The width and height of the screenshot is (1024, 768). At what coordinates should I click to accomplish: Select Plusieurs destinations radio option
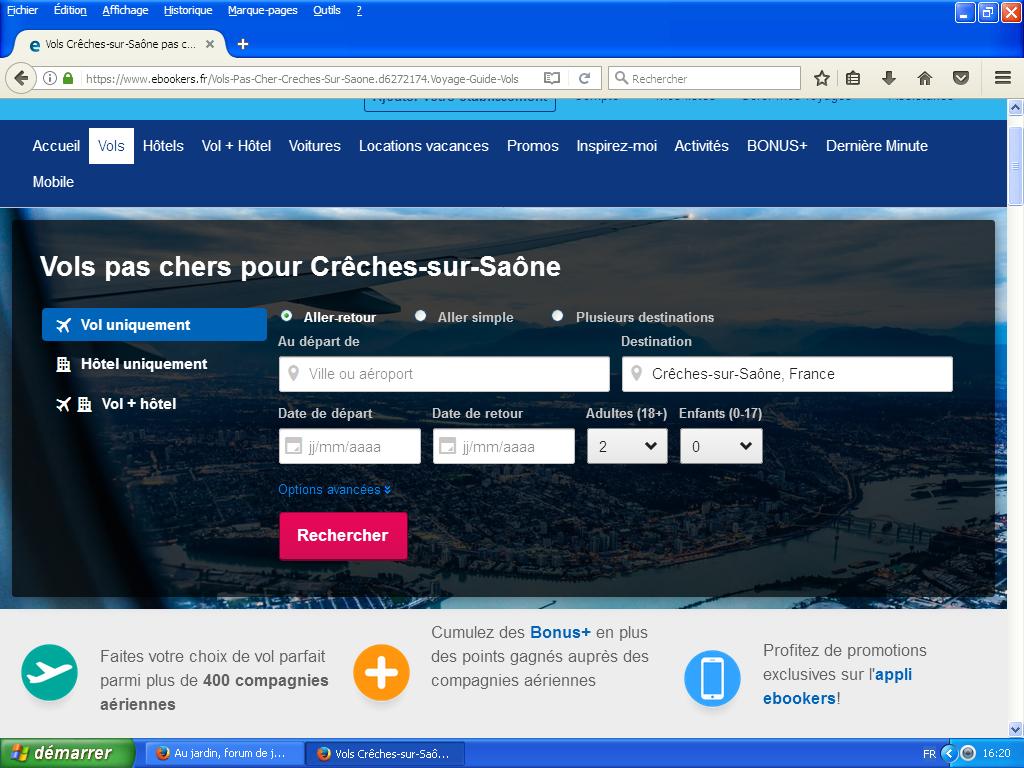click(558, 316)
